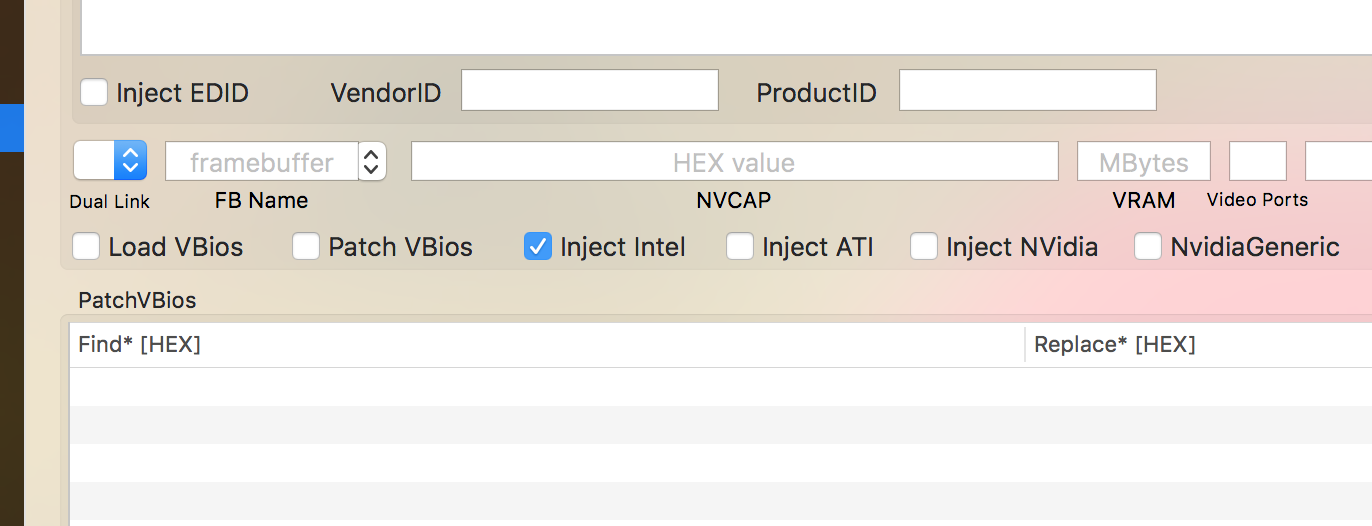Uncheck the Inject Intel checkbox
The height and width of the screenshot is (526, 1372).
click(538, 246)
